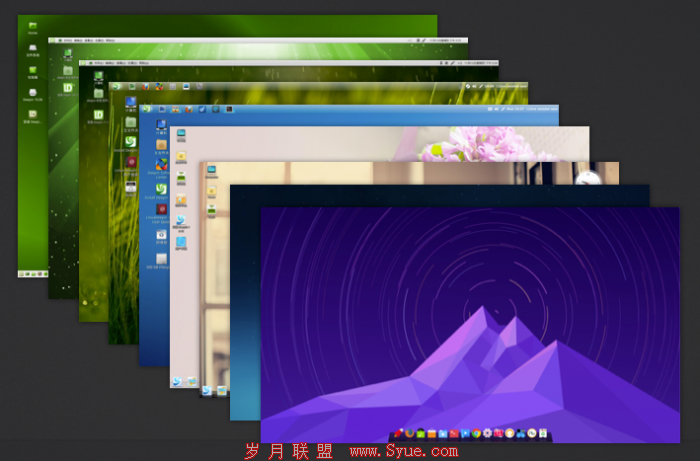This screenshot has width=700, height=461.
Task: Open green trash icon on rearmost green desktop
Action: (x=33, y=70)
